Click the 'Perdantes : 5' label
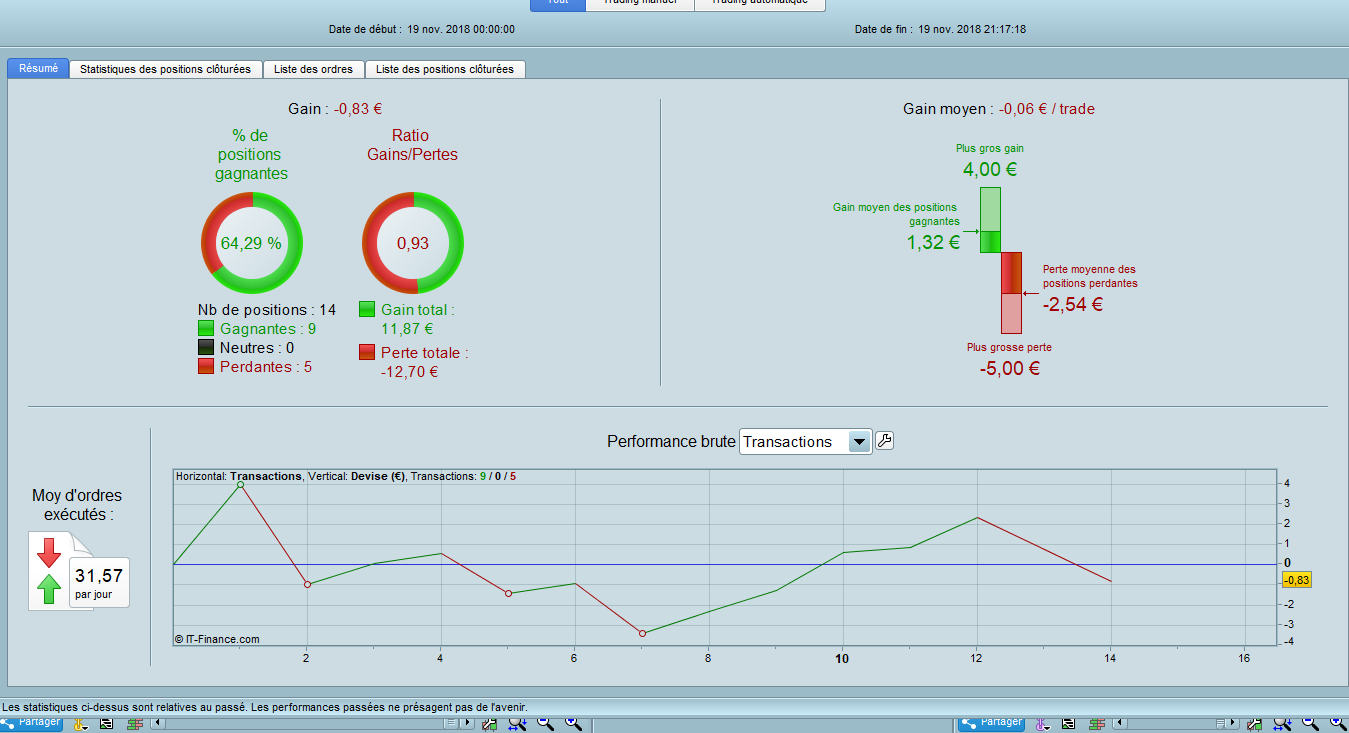This screenshot has height=733, width=1349. 266,366
